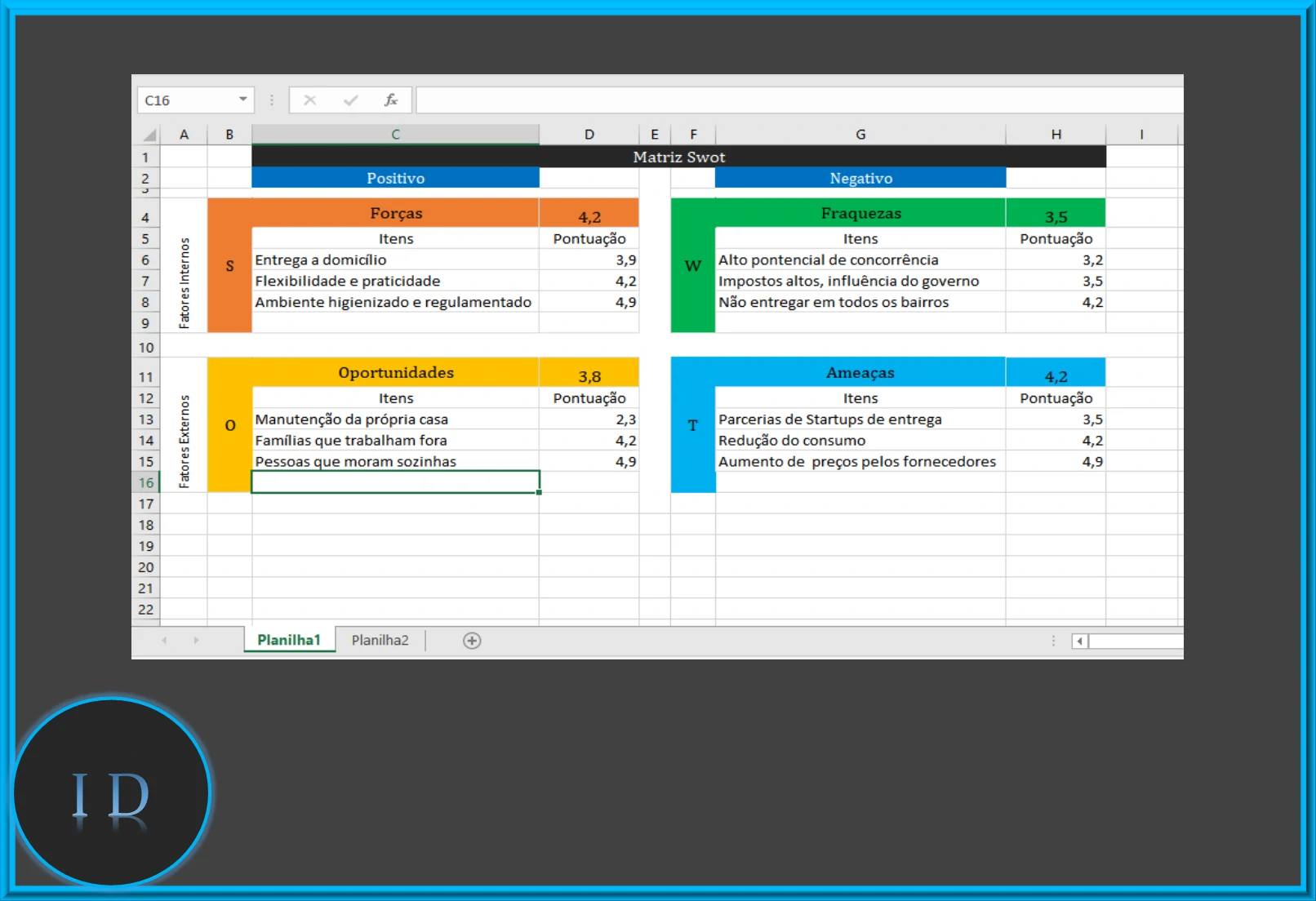Screen dimensions: 1316x901
Task: Select the 'Forças' heading cell
Action: coord(395,213)
